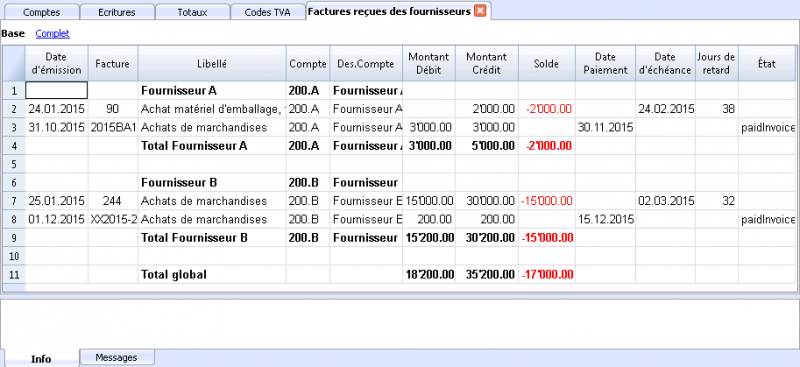Viewport: 800px width, 367px height.
Task: Click global credit '35'200.00'
Action: (490, 275)
